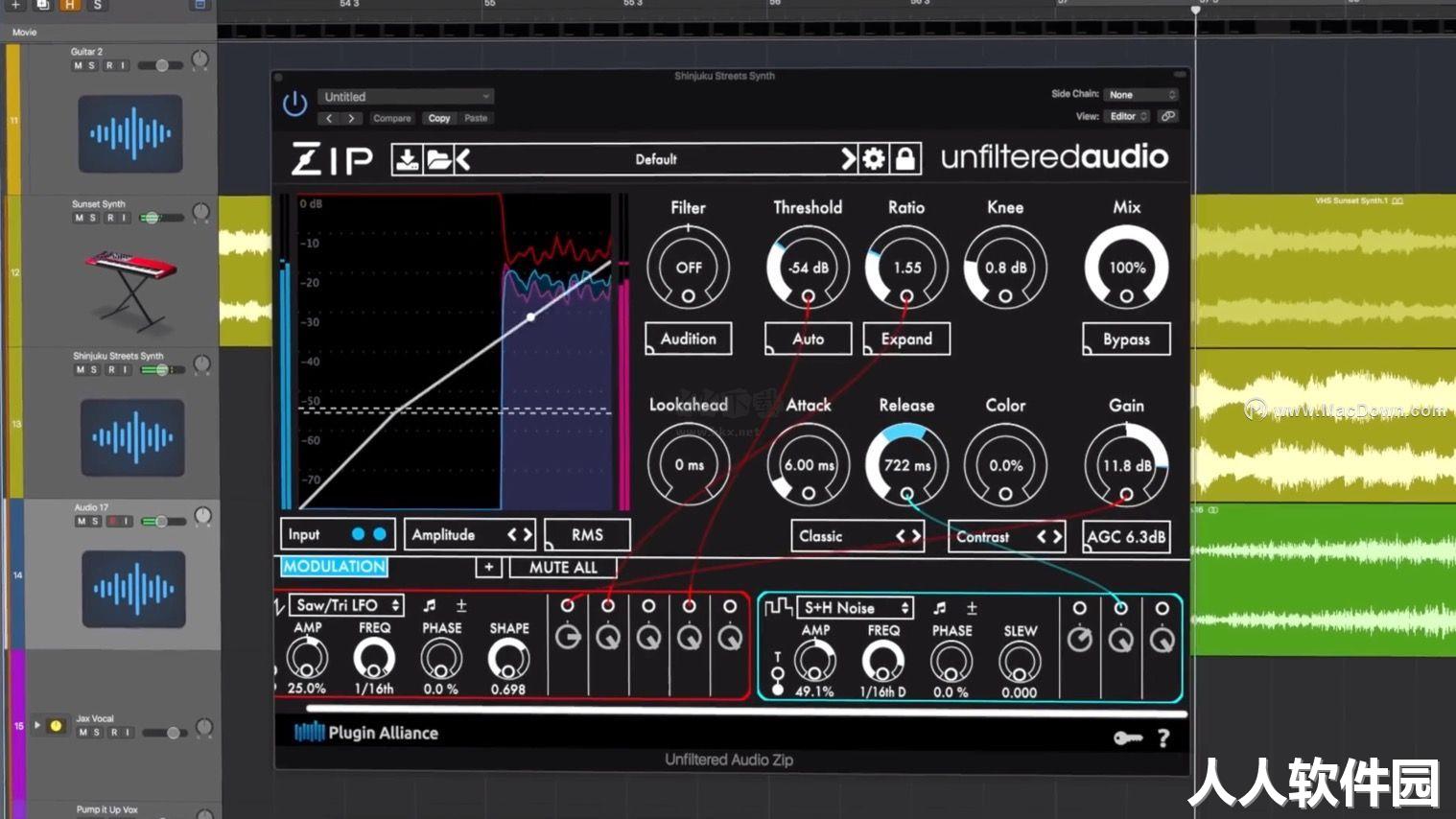Change the Classic compressor mode selector
The height and width of the screenshot is (819, 1456).
coord(857,536)
